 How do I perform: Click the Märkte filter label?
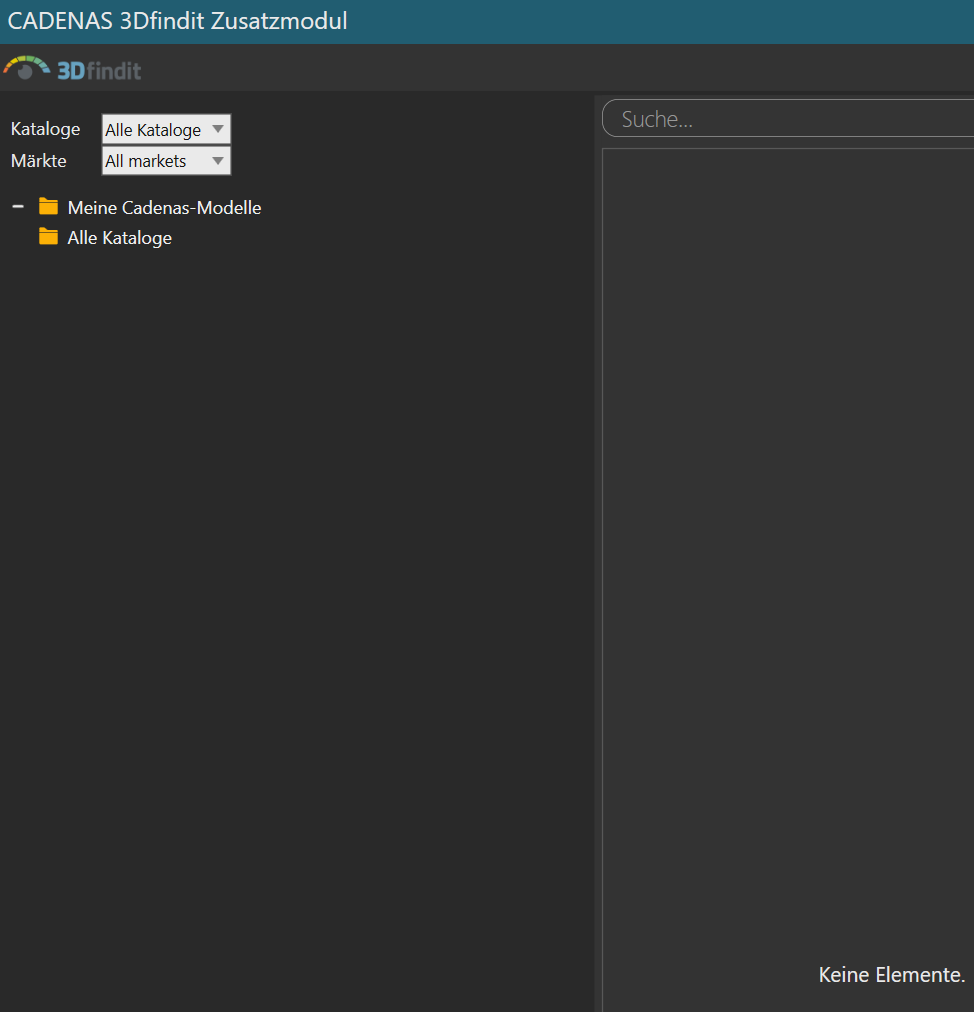click(38, 160)
